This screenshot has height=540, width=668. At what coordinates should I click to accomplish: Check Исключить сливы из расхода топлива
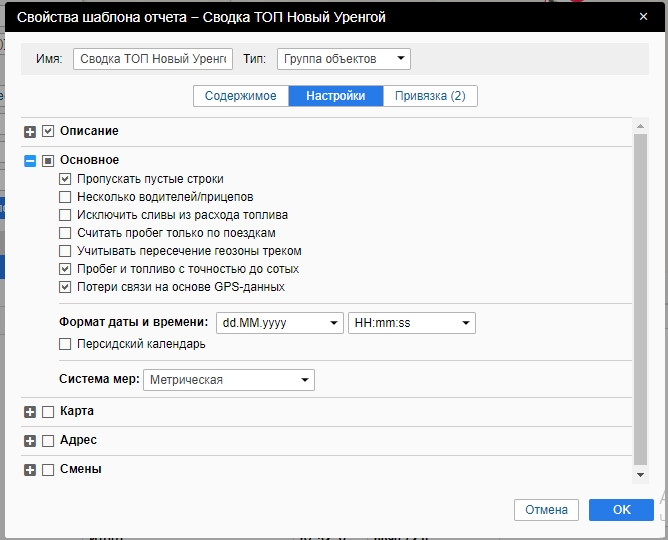click(66, 215)
